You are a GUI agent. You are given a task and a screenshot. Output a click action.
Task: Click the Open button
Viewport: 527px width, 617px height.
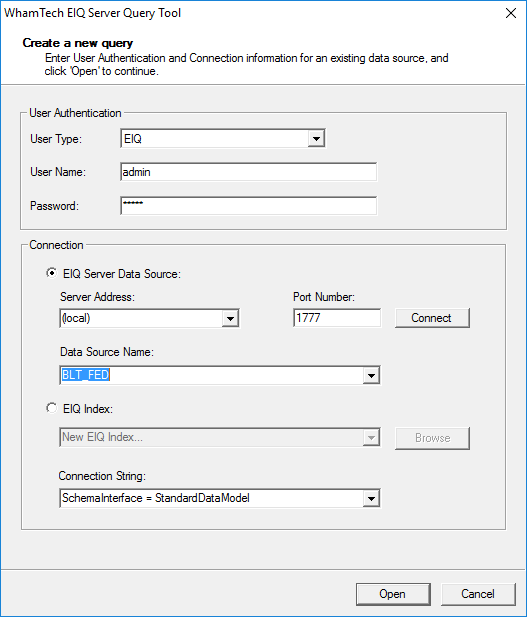[x=393, y=594]
